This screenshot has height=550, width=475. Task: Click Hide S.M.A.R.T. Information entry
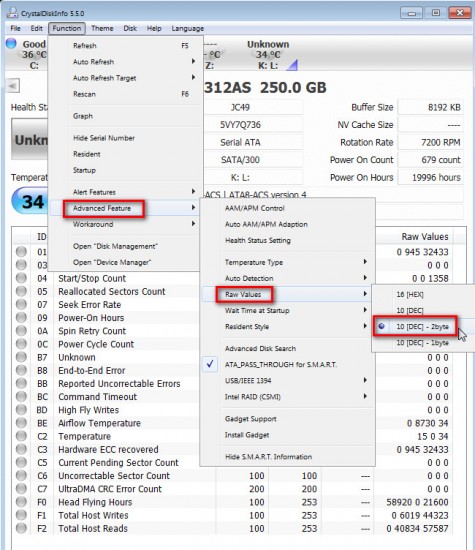point(288,457)
